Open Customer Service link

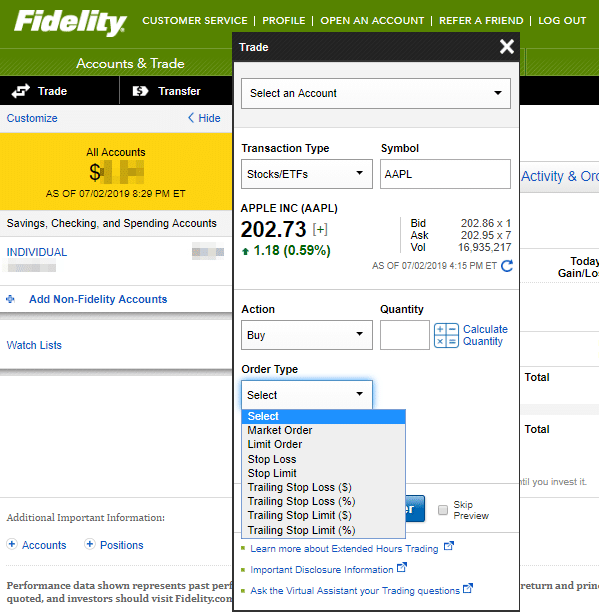click(x=195, y=20)
